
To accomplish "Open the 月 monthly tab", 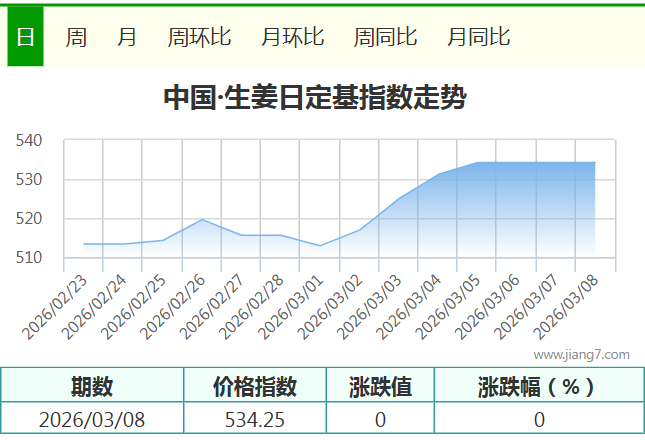I will click(127, 38).
